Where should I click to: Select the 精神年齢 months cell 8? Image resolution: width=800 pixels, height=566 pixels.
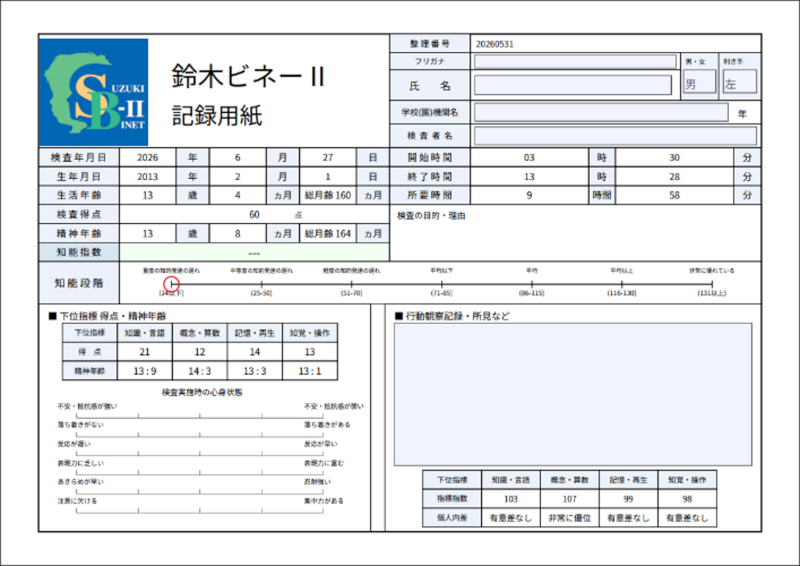[238, 234]
